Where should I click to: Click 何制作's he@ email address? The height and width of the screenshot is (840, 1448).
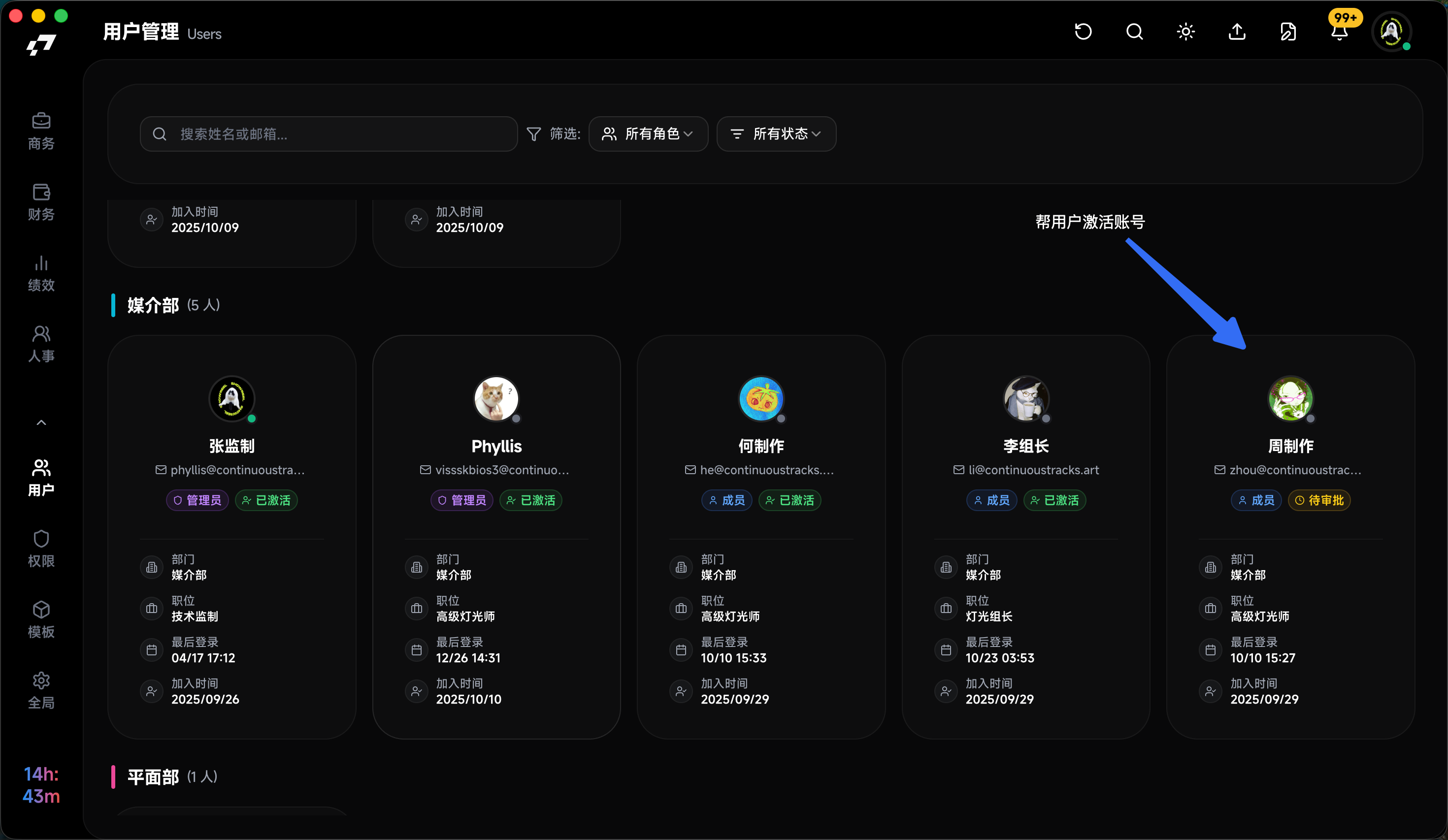(x=766, y=470)
